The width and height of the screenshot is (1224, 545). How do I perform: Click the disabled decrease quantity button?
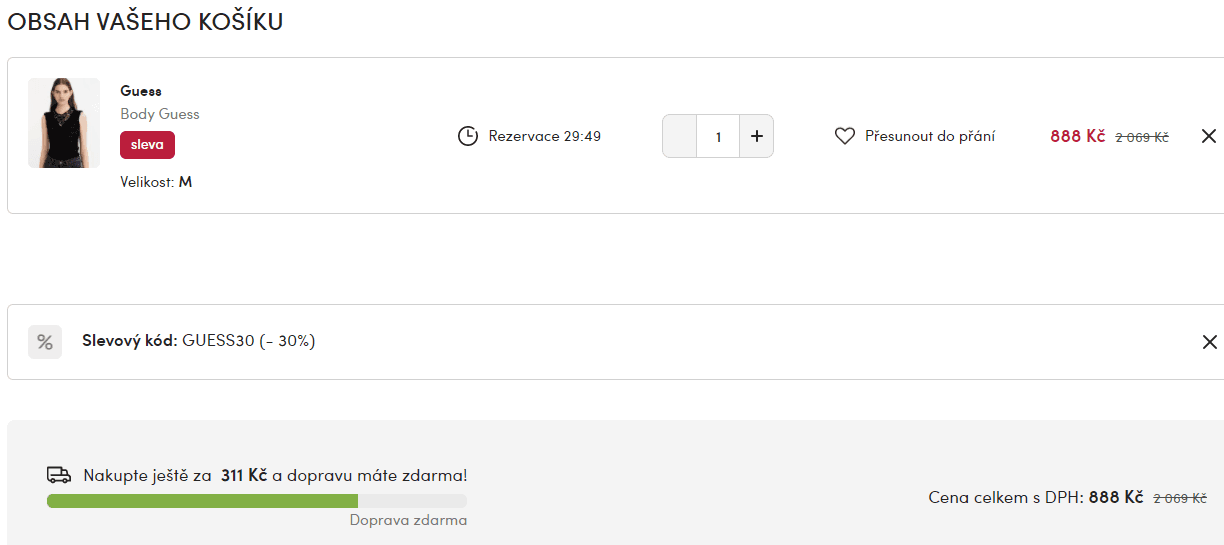(680, 136)
